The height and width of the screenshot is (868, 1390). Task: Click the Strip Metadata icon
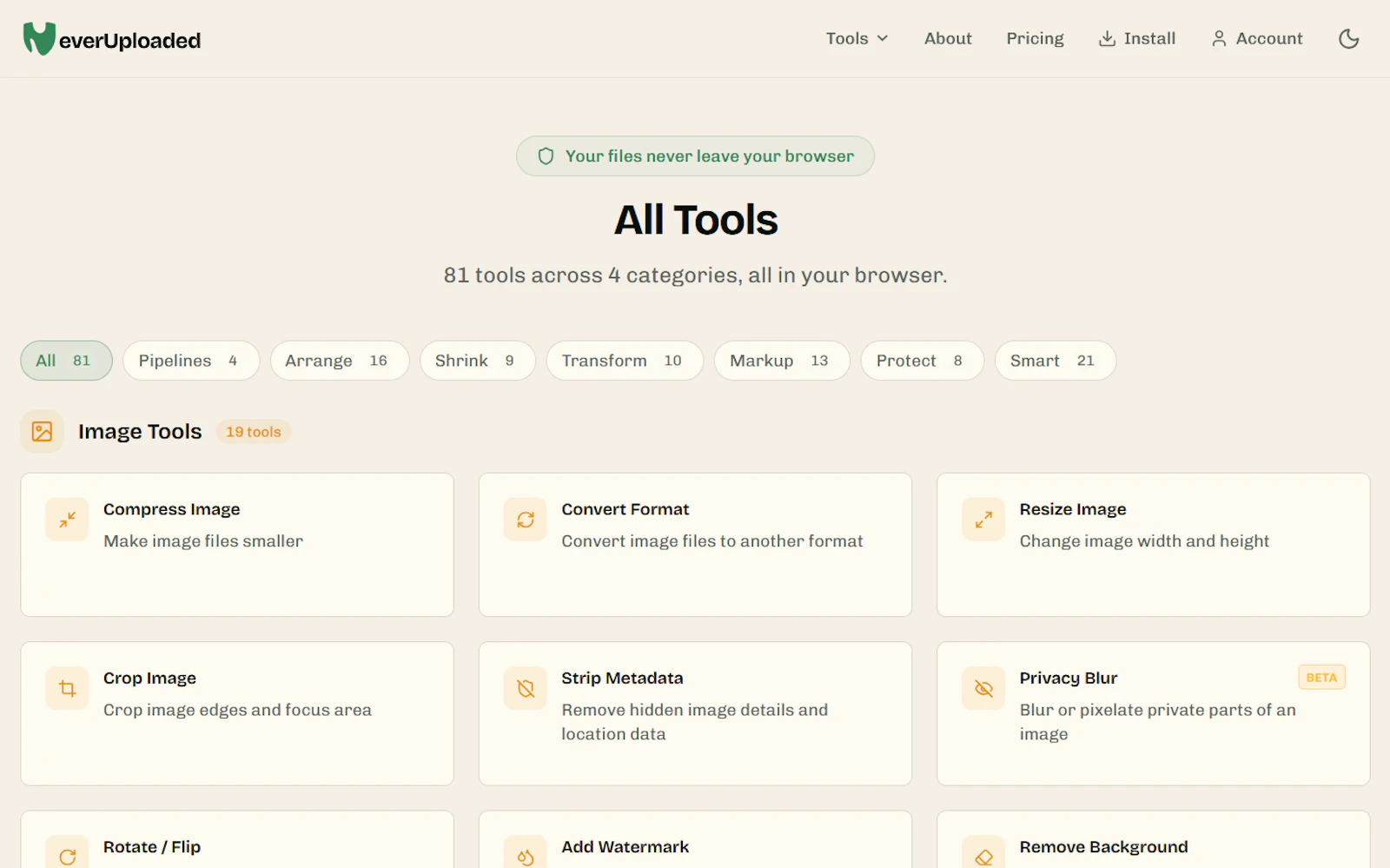tap(526, 689)
